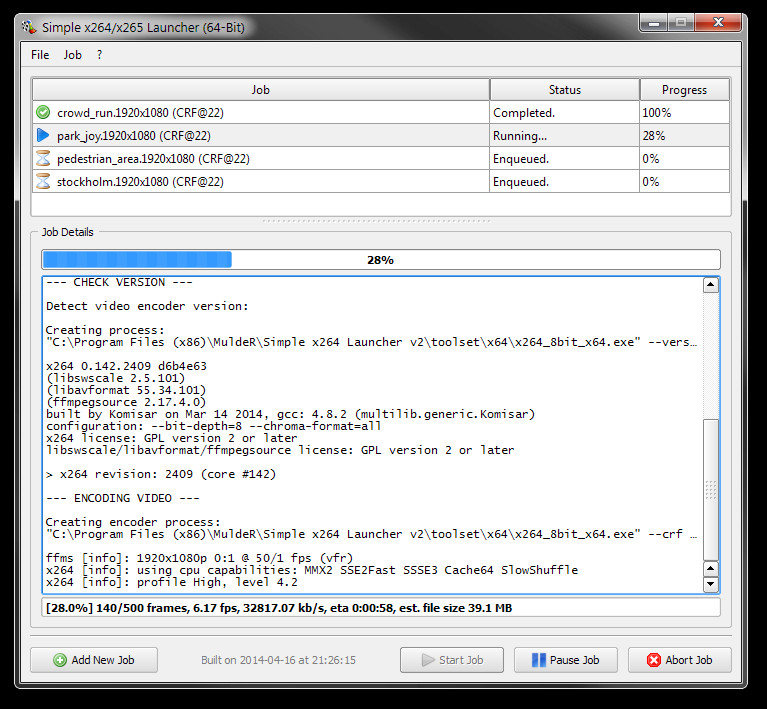This screenshot has width=767, height=709.
Task: Click the Enqueued. status of pedestrian_area
Action: pyautogui.click(x=564, y=159)
